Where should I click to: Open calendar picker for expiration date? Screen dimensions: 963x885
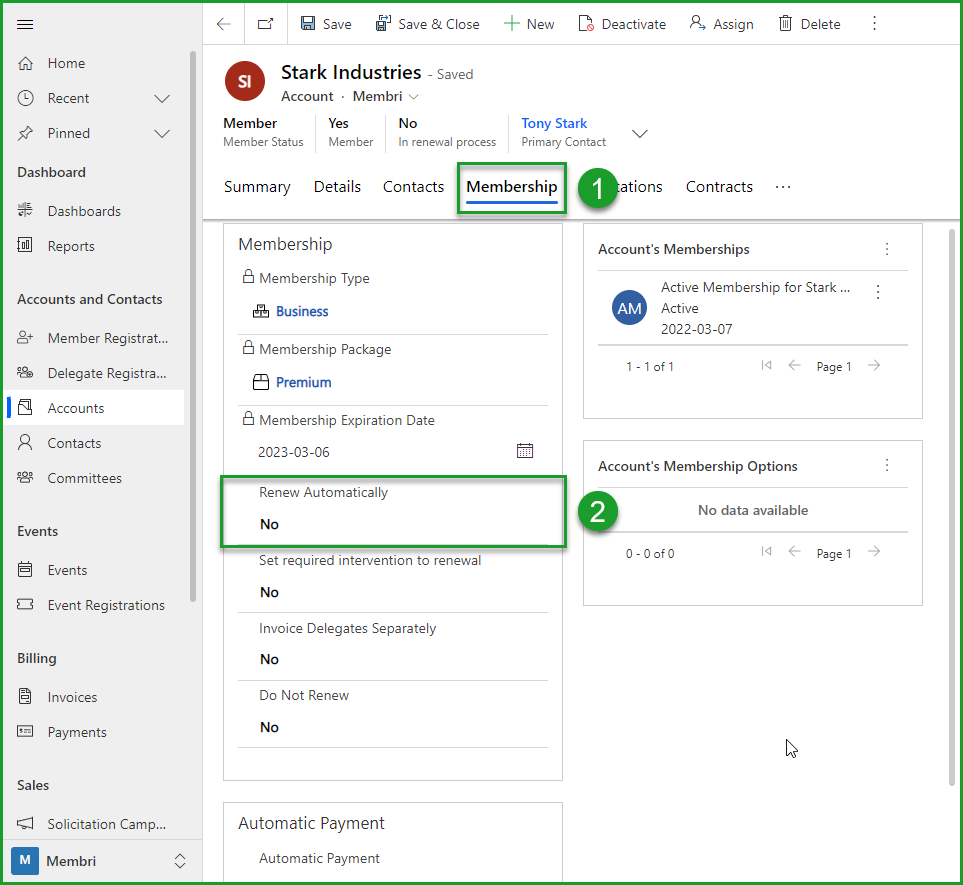click(x=525, y=451)
